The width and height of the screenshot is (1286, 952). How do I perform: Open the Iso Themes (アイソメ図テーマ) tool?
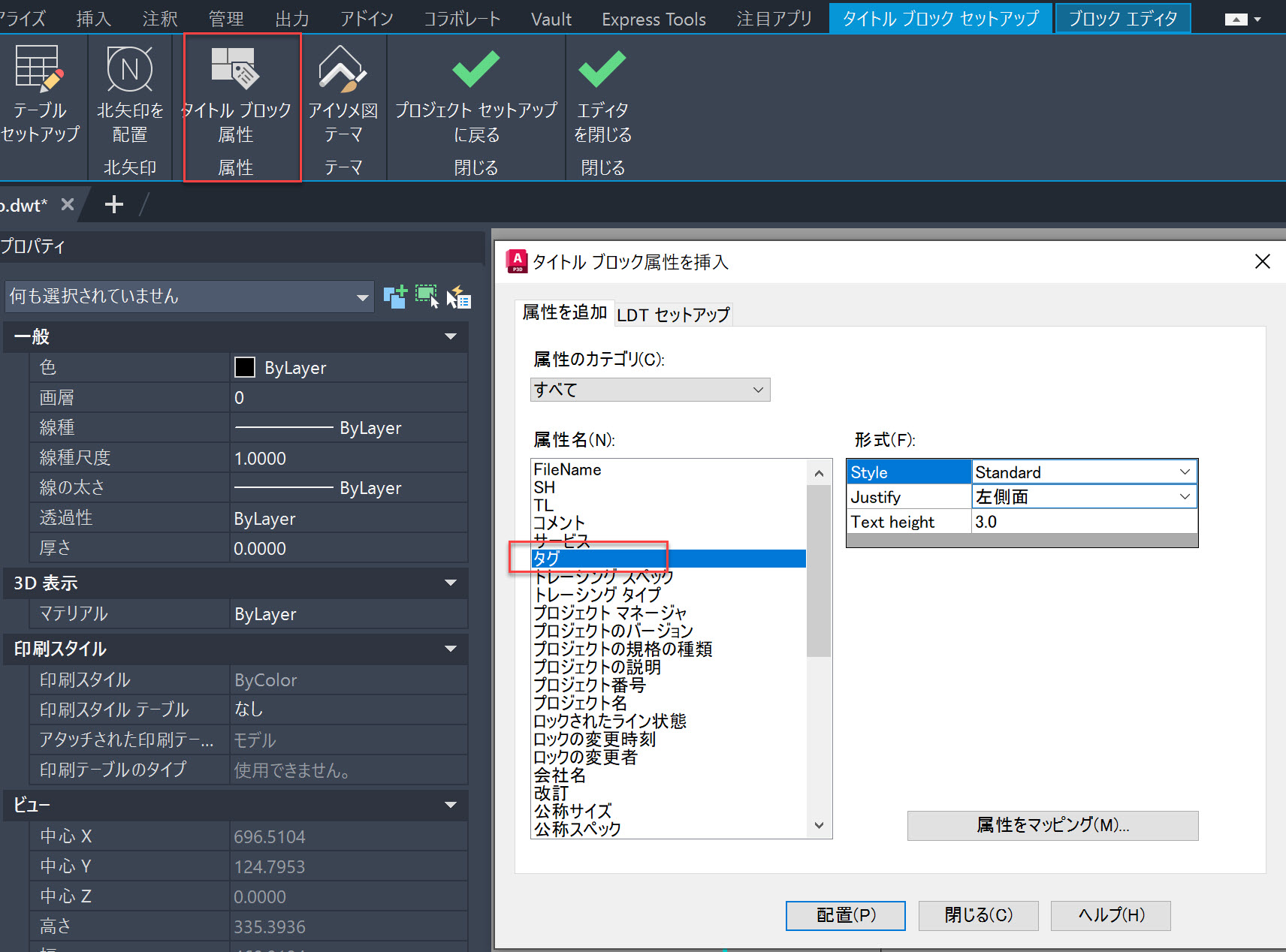point(343,94)
